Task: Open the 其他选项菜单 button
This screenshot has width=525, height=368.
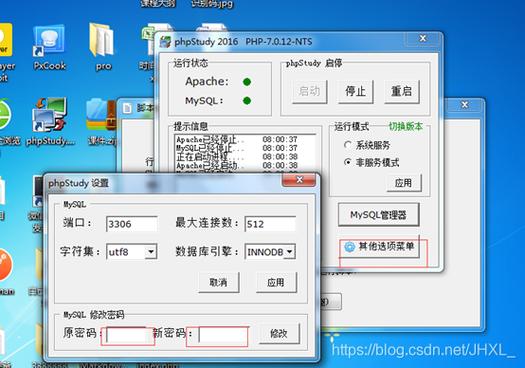Action: [x=379, y=247]
